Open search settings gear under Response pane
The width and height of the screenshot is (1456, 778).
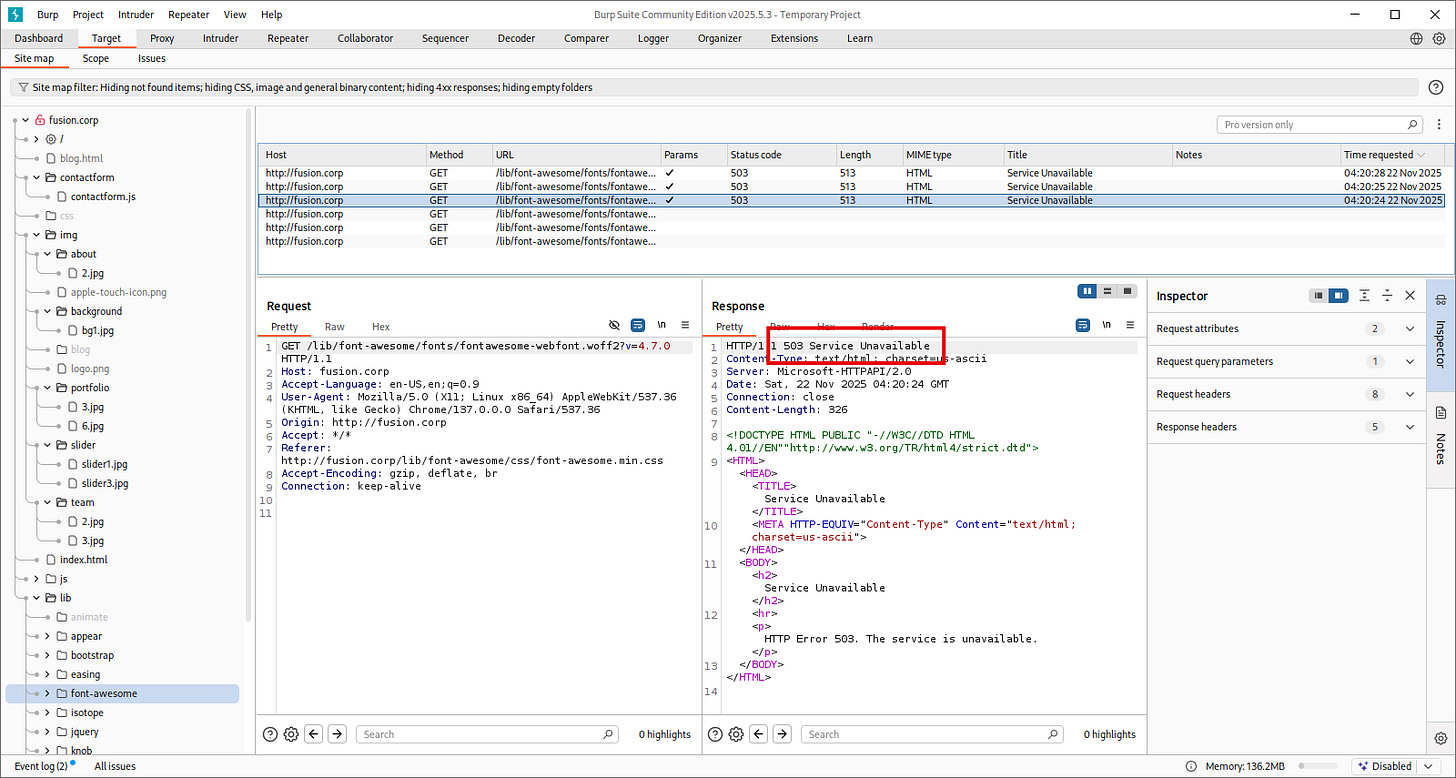(x=736, y=734)
